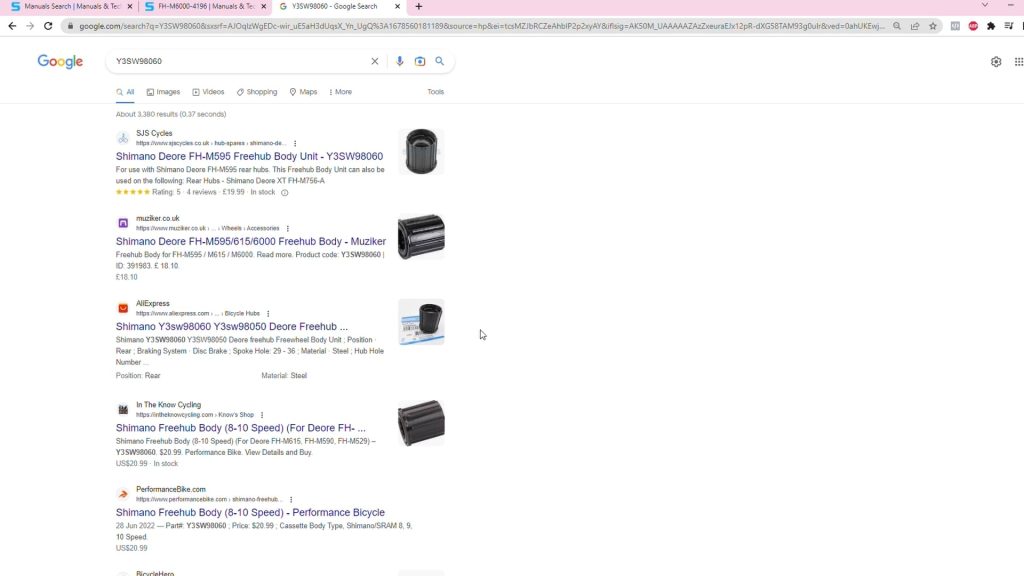This screenshot has height=576, width=1024.
Task: Click the browser address bar URL
Action: 481,26
